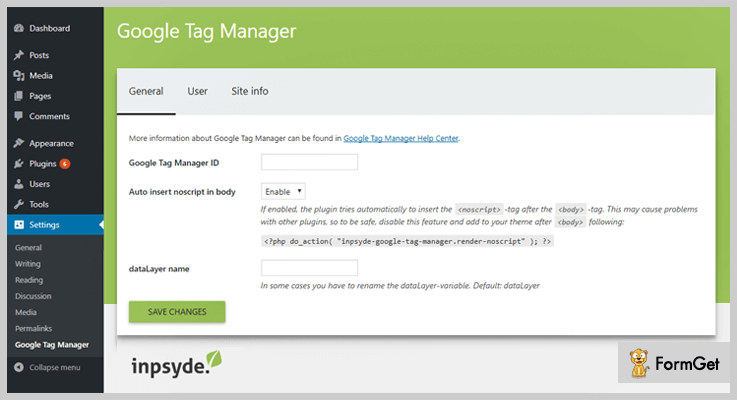737x400 pixels.
Task: Click the php do_action code snippet
Action: pos(407,241)
